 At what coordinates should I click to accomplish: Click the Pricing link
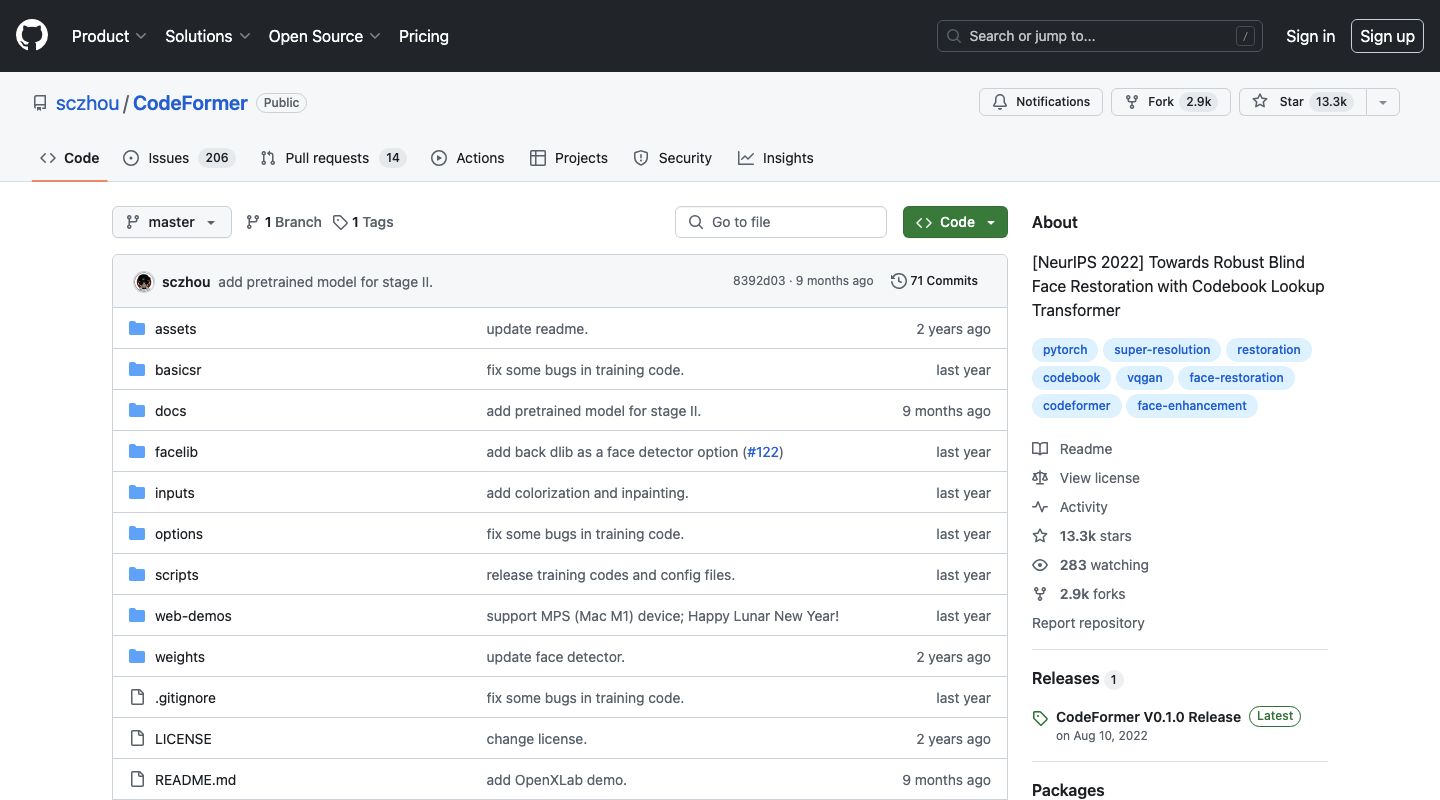(424, 36)
